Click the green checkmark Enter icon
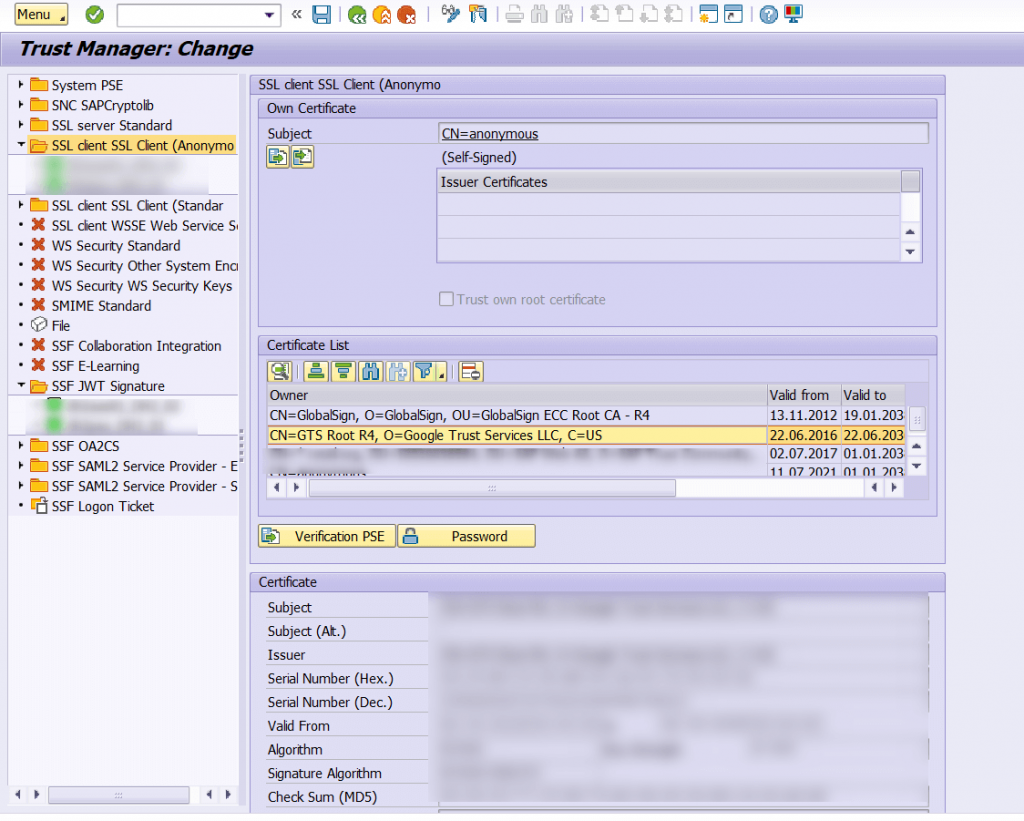 [95, 14]
